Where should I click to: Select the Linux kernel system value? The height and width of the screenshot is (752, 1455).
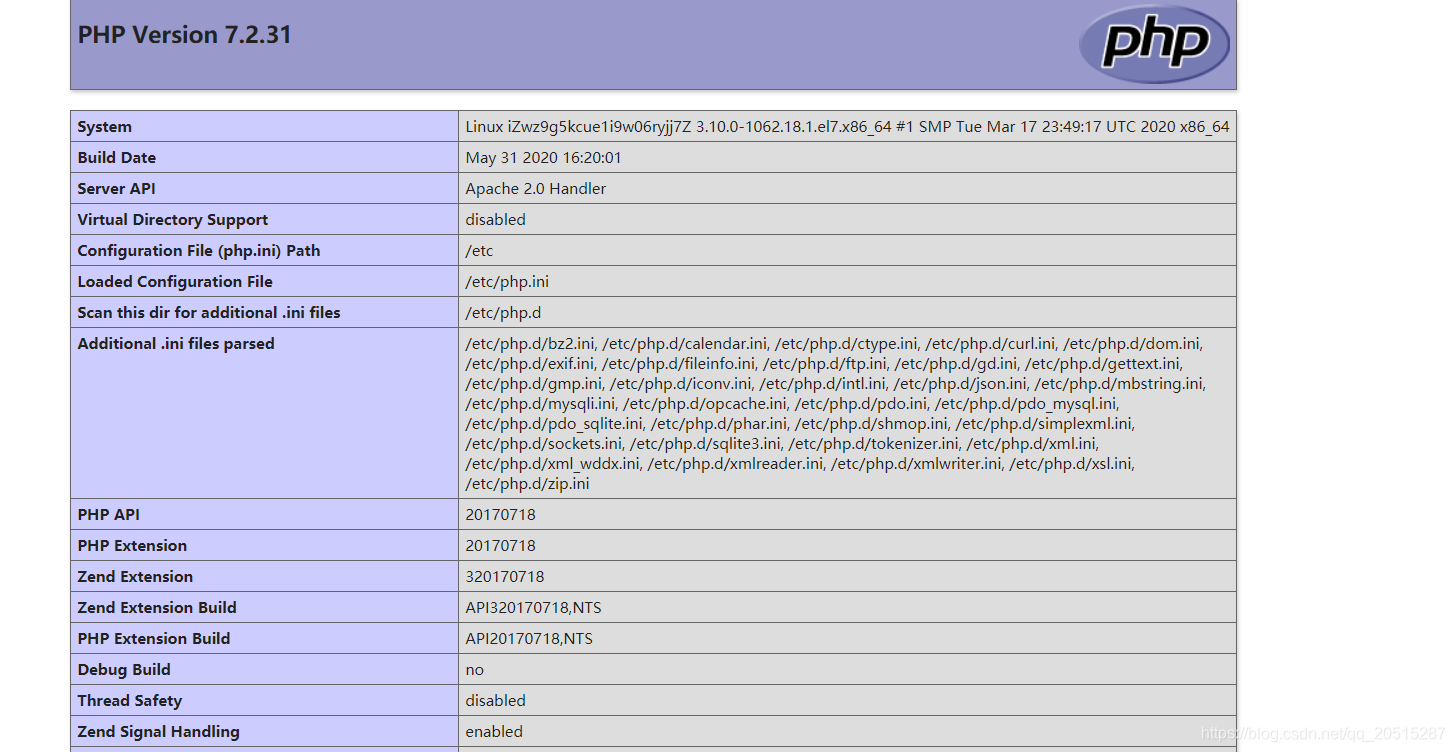[x=847, y=127]
